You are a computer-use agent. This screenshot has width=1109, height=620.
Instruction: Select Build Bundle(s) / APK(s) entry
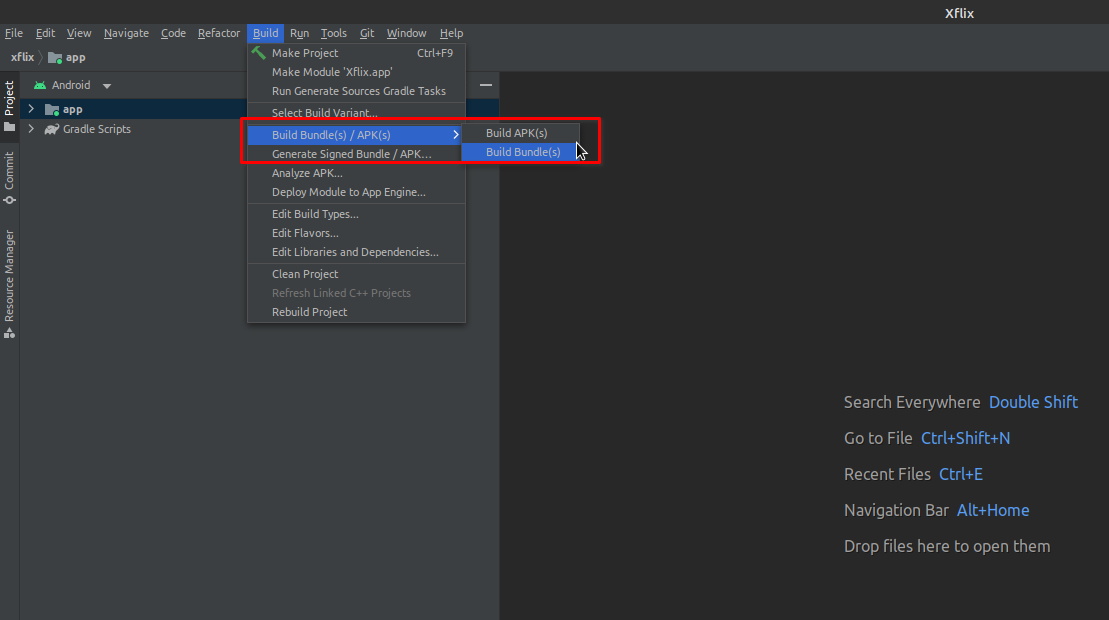click(x=356, y=135)
